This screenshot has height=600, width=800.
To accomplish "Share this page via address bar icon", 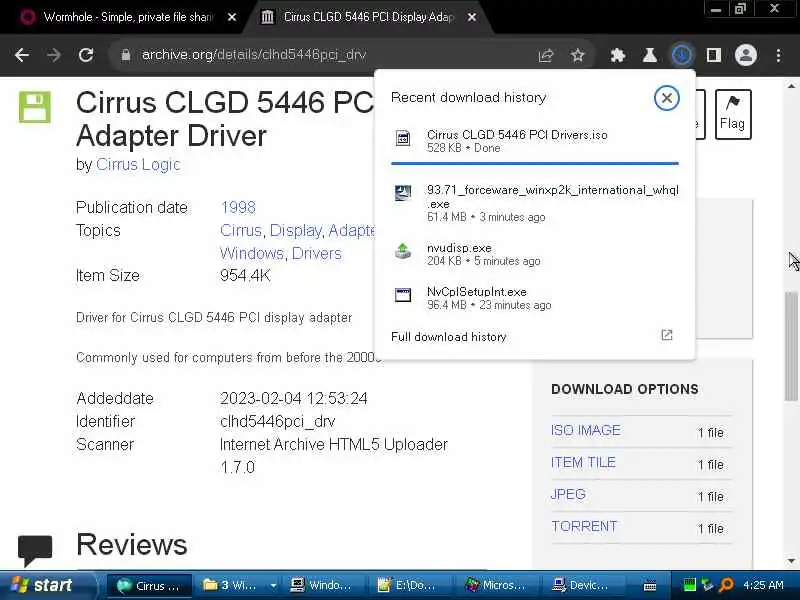I will [546, 55].
